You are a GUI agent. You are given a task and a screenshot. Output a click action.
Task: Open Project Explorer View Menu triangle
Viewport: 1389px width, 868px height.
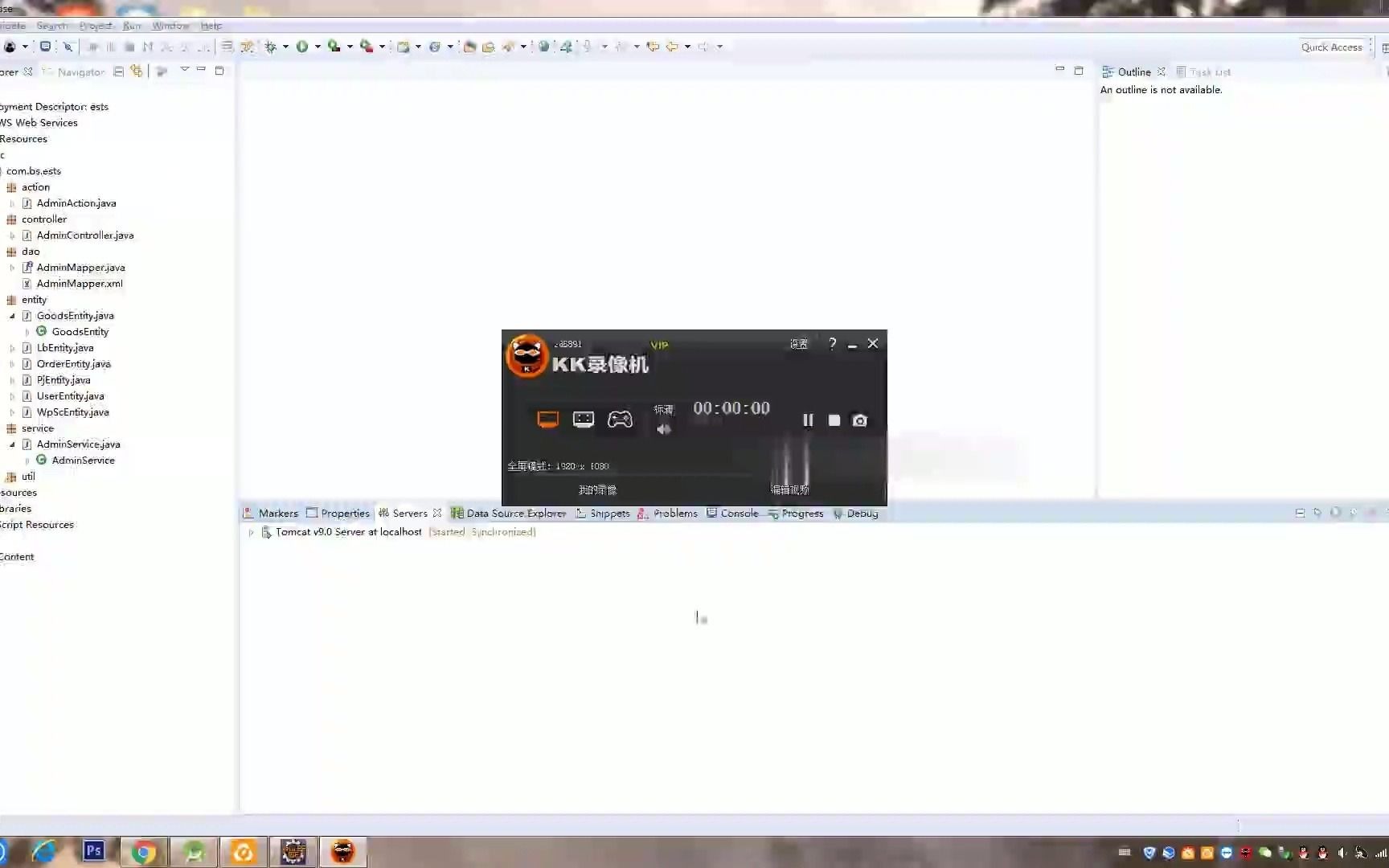[x=184, y=70]
